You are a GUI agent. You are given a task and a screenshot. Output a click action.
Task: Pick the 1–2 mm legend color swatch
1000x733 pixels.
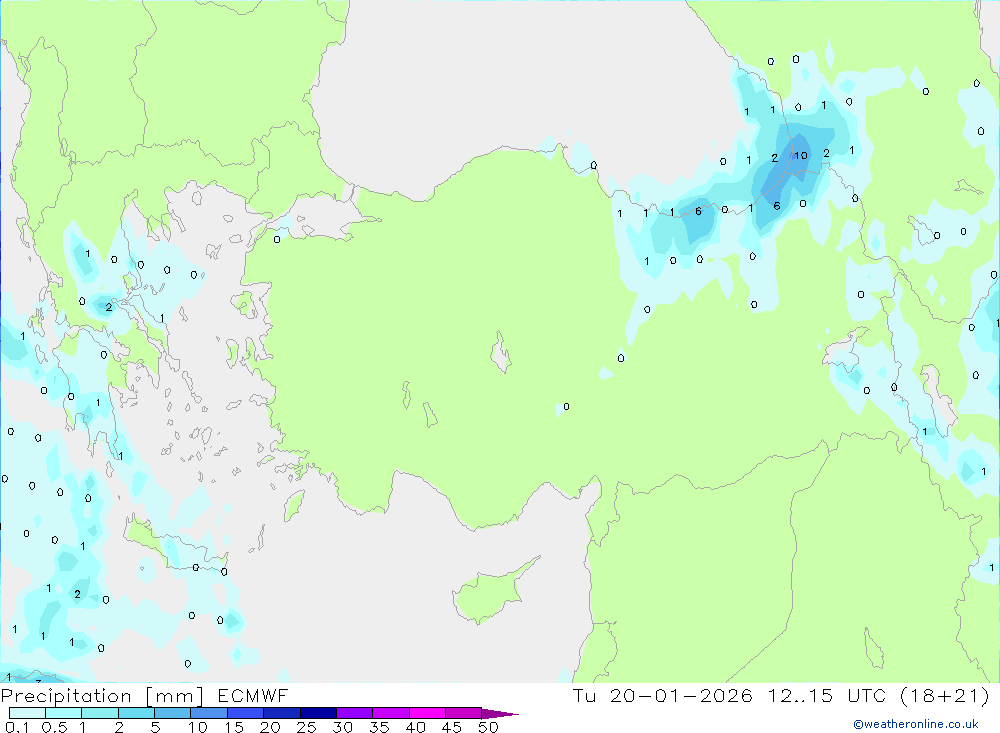[x=100, y=713]
